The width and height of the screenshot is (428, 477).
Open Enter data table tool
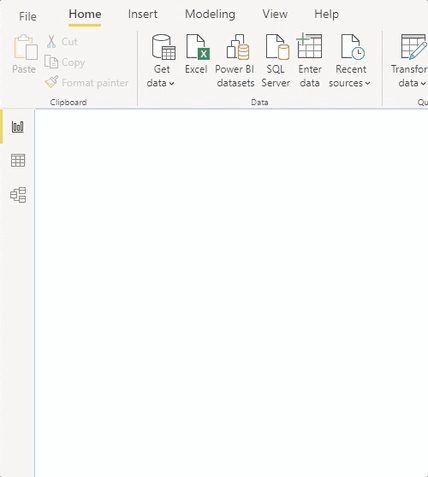(310, 61)
